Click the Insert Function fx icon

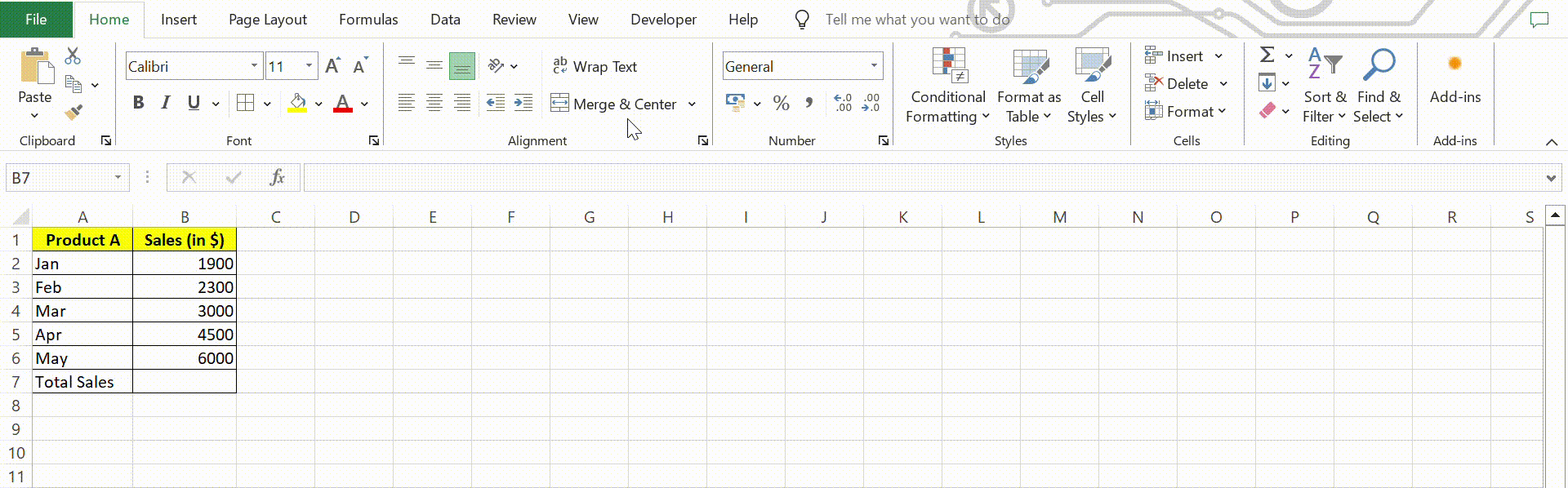click(x=277, y=178)
